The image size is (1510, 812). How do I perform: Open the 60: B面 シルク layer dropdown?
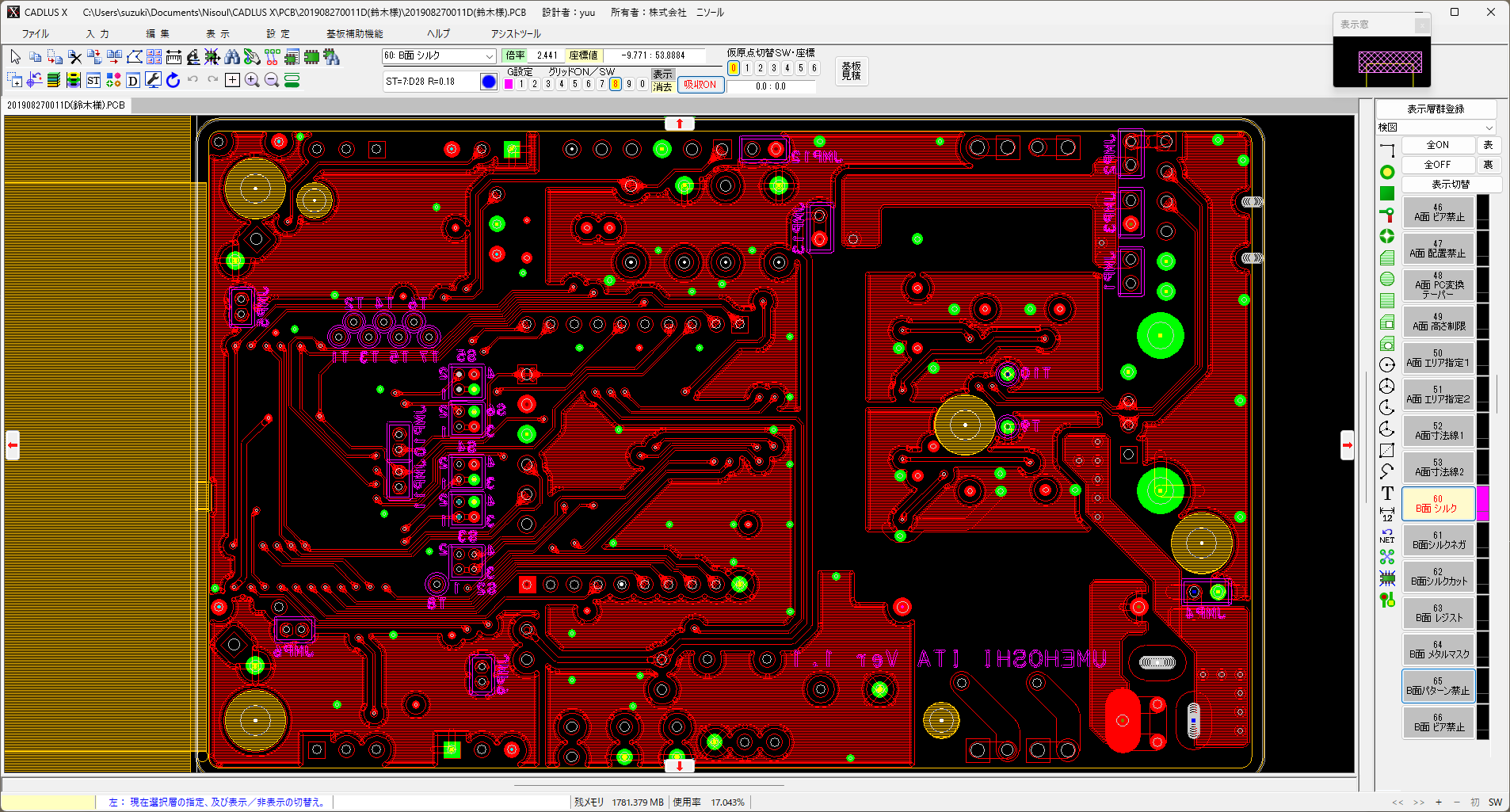click(x=490, y=55)
